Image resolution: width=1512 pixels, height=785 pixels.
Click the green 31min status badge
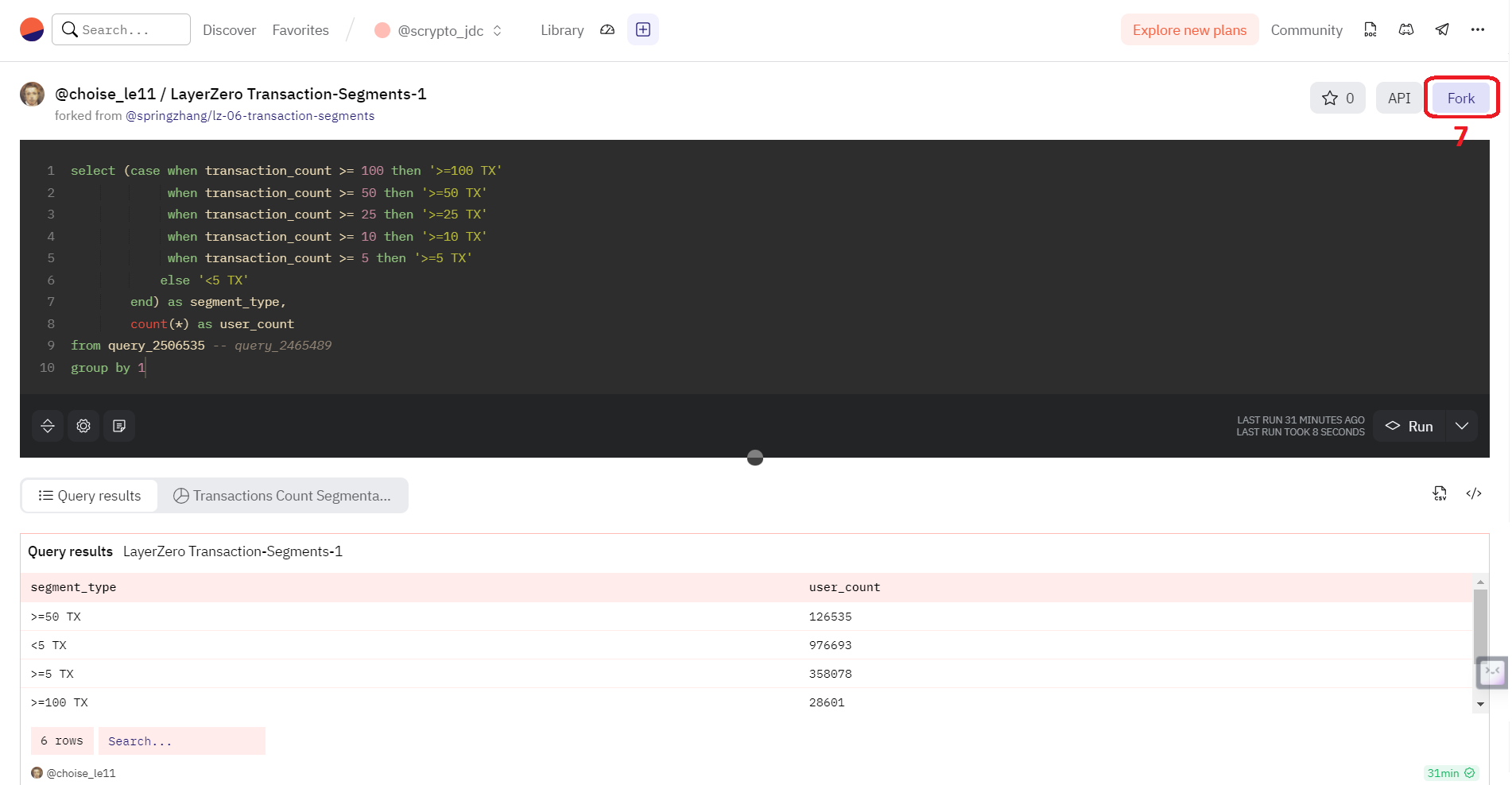coord(1451,773)
